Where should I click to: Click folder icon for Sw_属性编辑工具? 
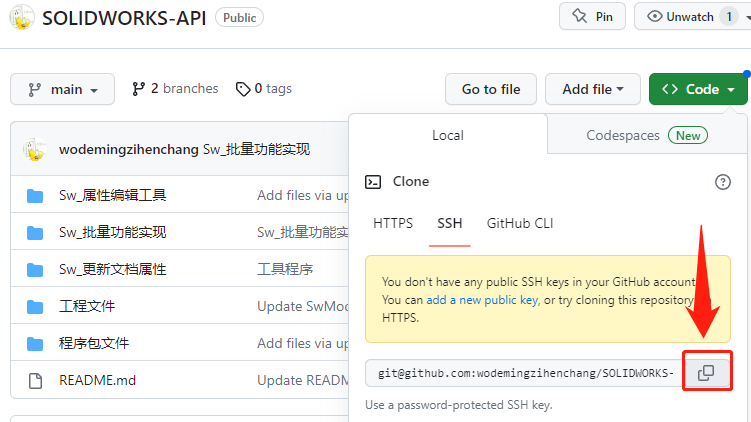(35, 195)
